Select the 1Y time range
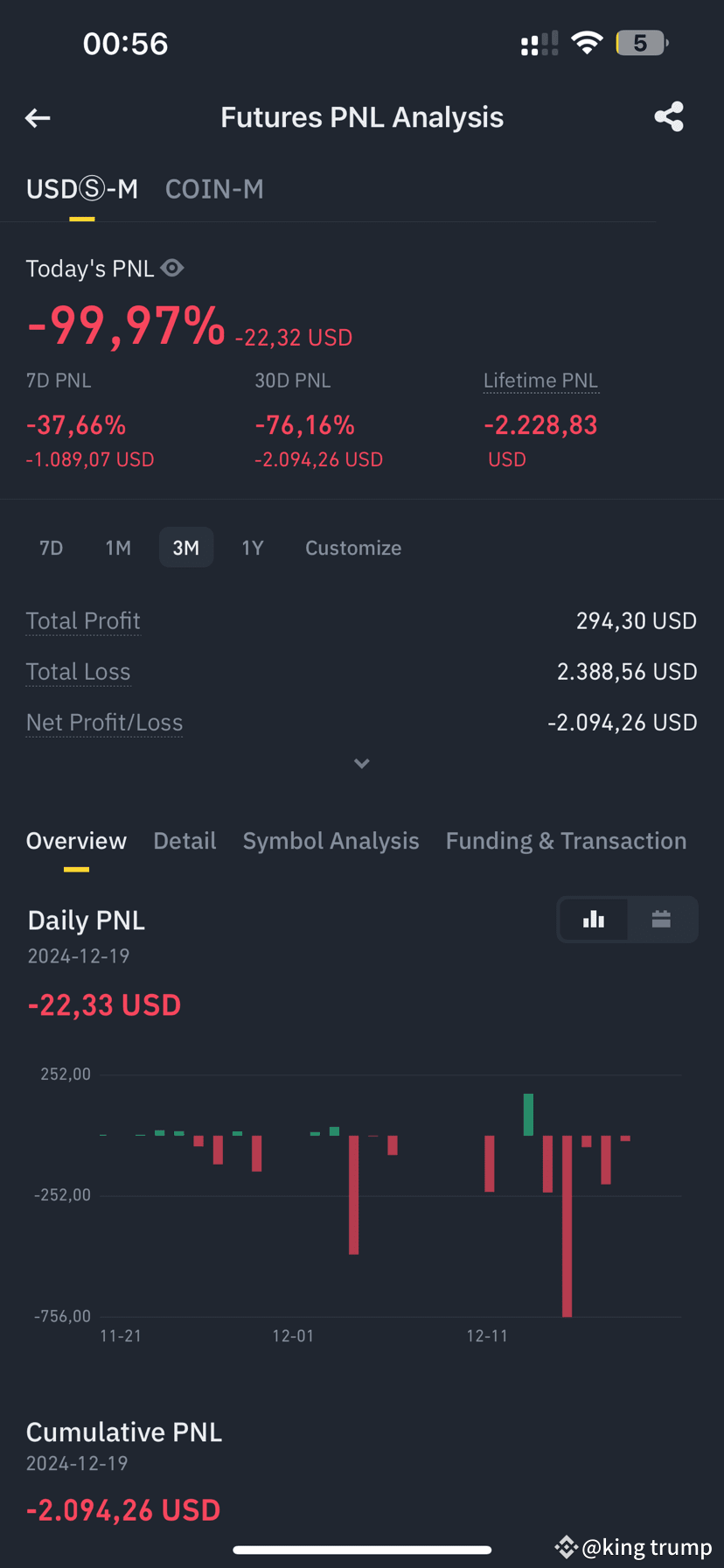The width and height of the screenshot is (724, 1568). pos(253,548)
